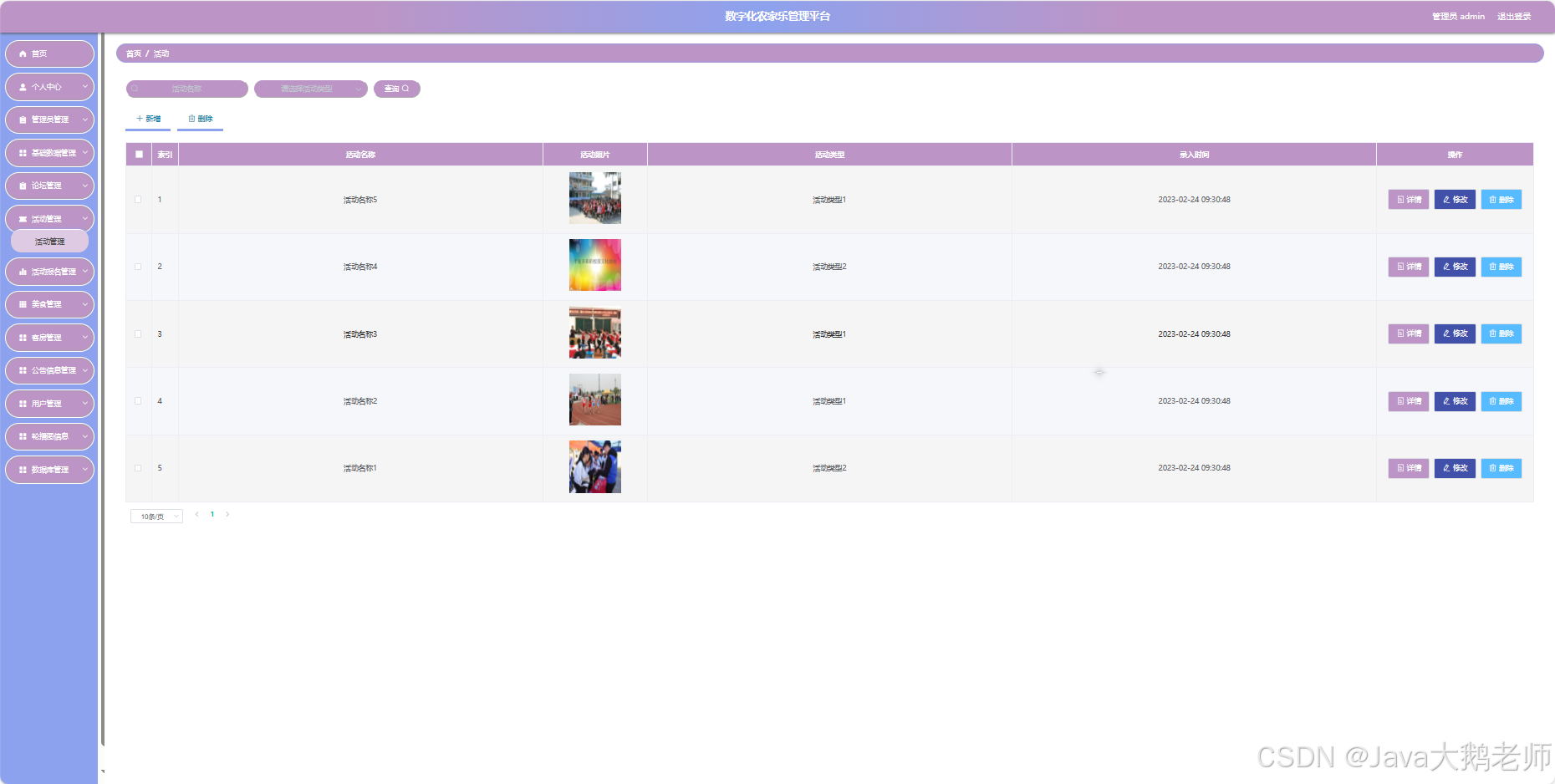Toggle the select-all checkbox in the table header
Image resolution: width=1555 pixels, height=784 pixels.
(139, 155)
